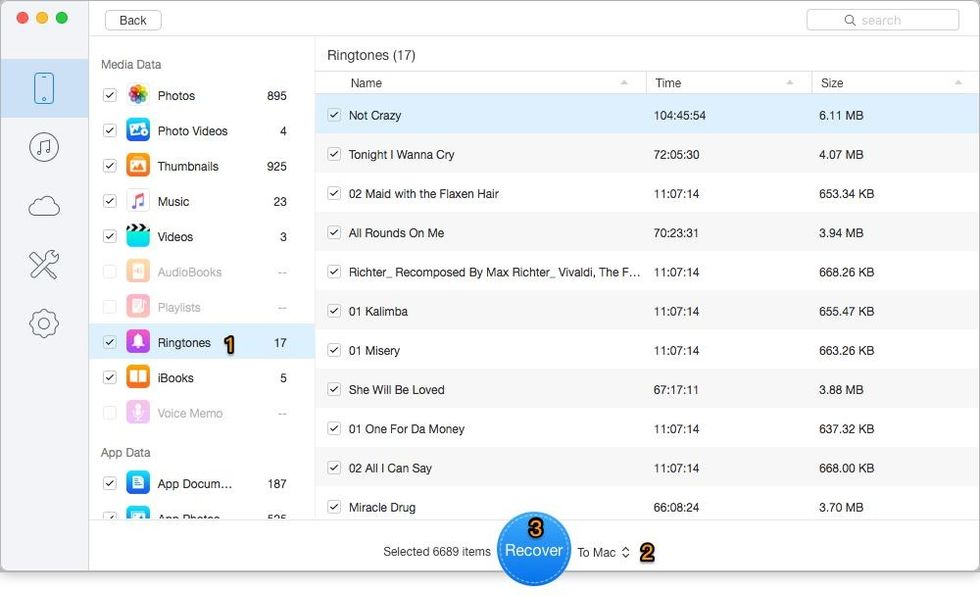980x596 pixels.
Task: Open the iCloud tab in the sidebar
Action: tap(44, 206)
